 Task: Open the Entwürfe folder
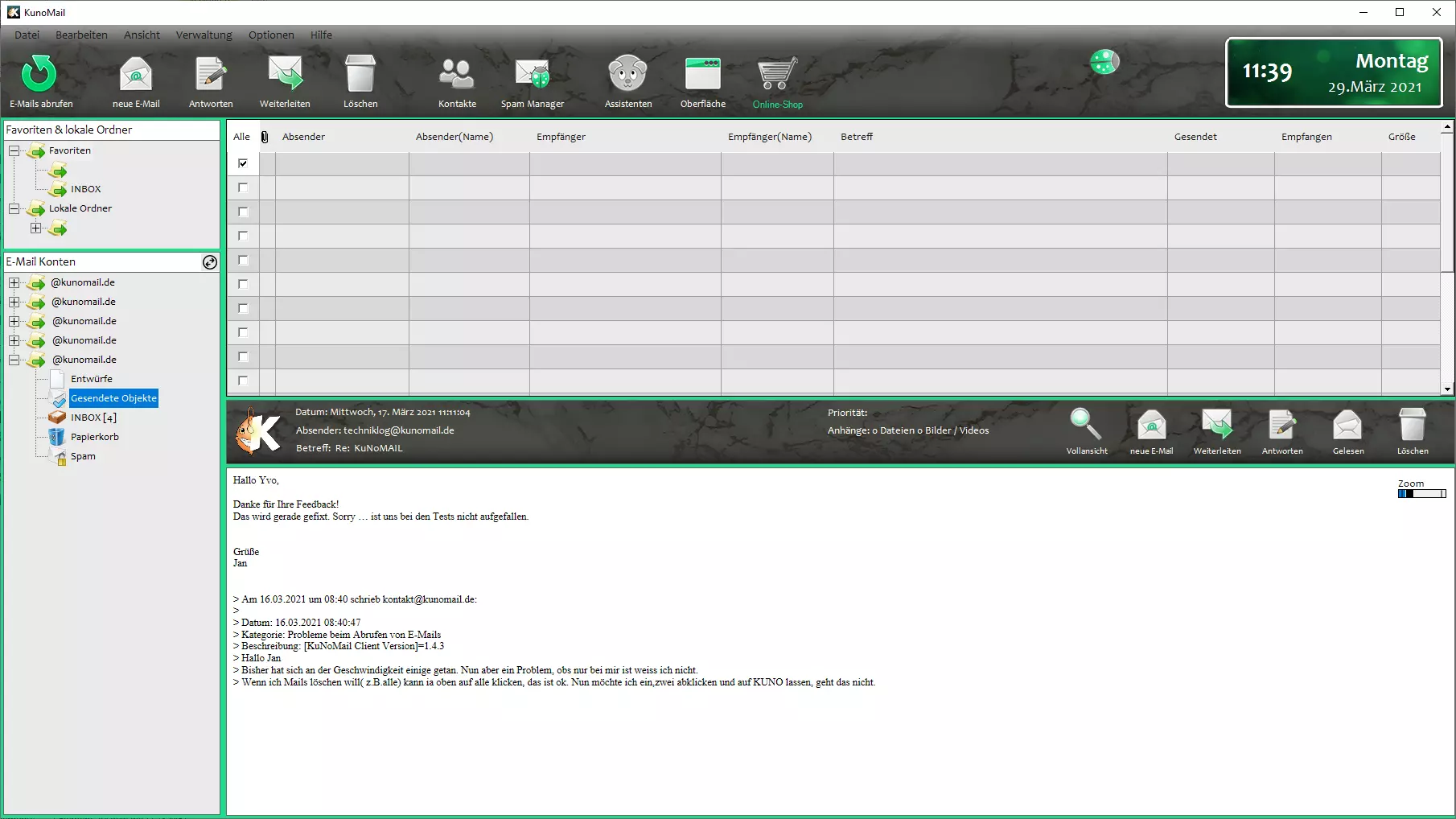tap(91, 379)
